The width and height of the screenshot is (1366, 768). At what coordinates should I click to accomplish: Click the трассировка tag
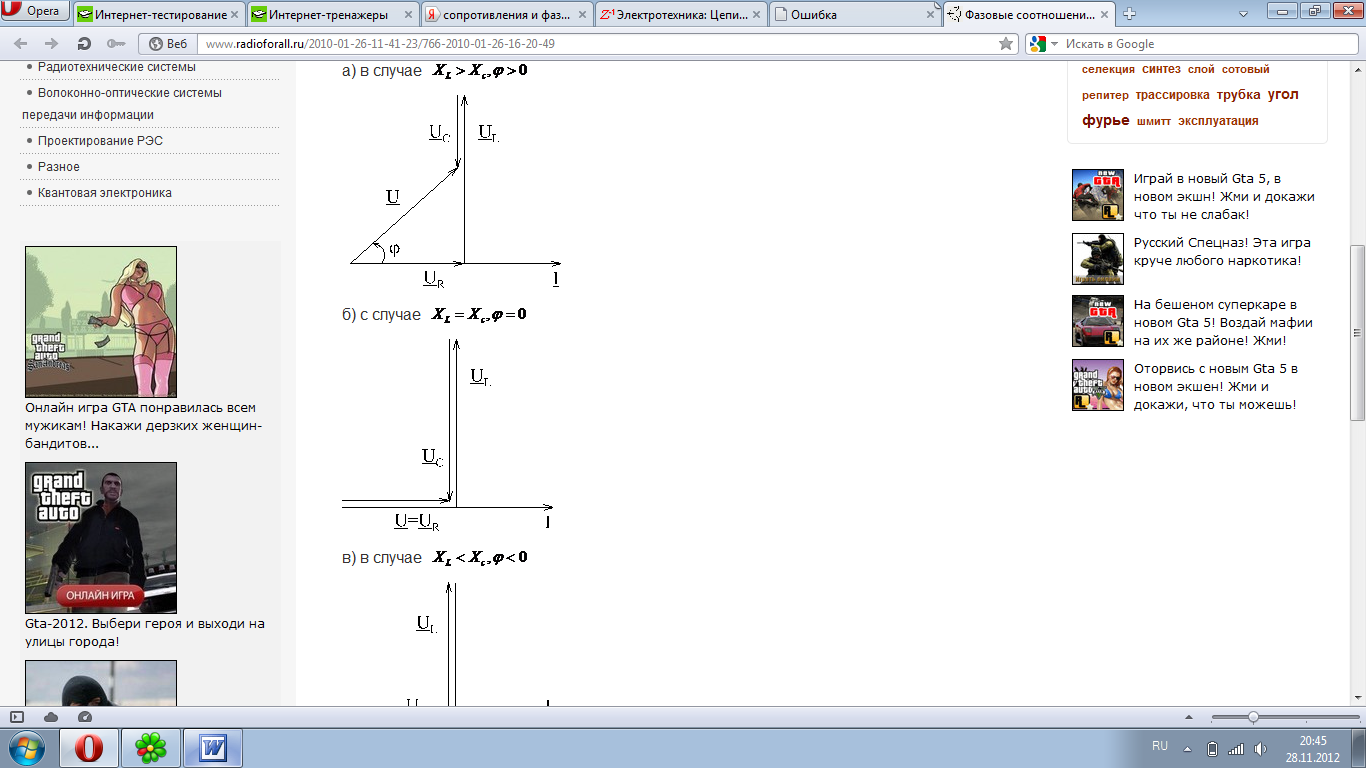[1172, 95]
